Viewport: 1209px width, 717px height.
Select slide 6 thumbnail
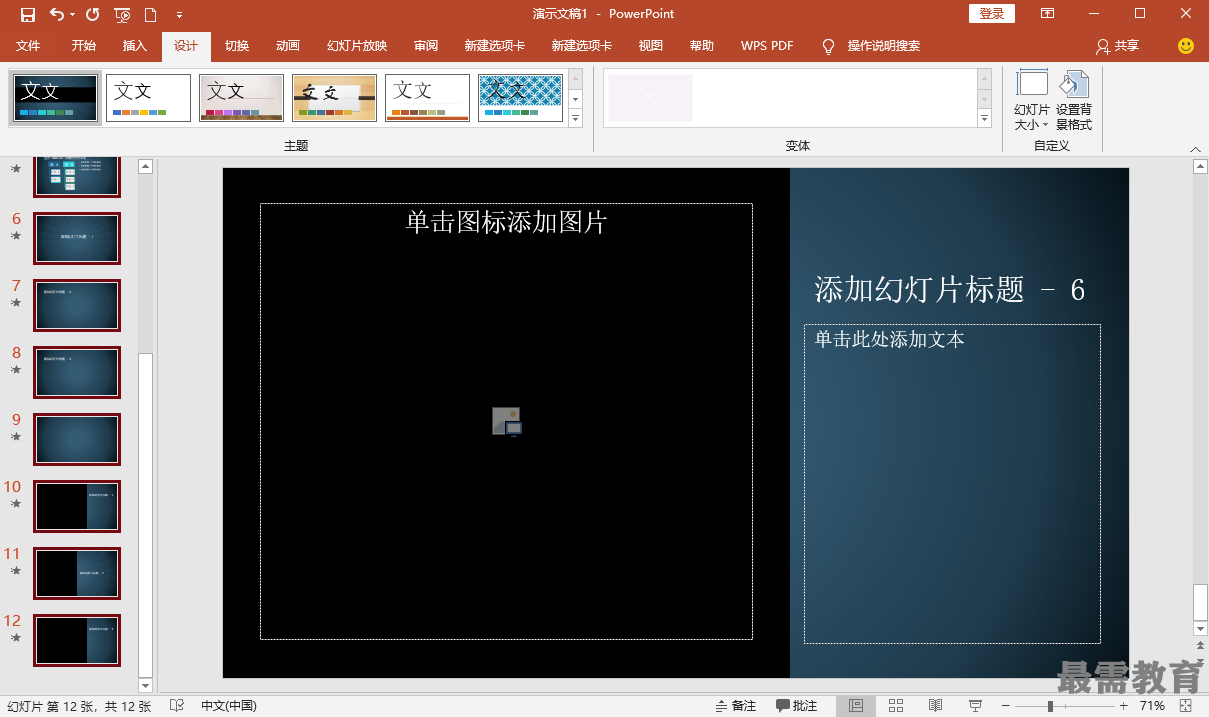77,238
